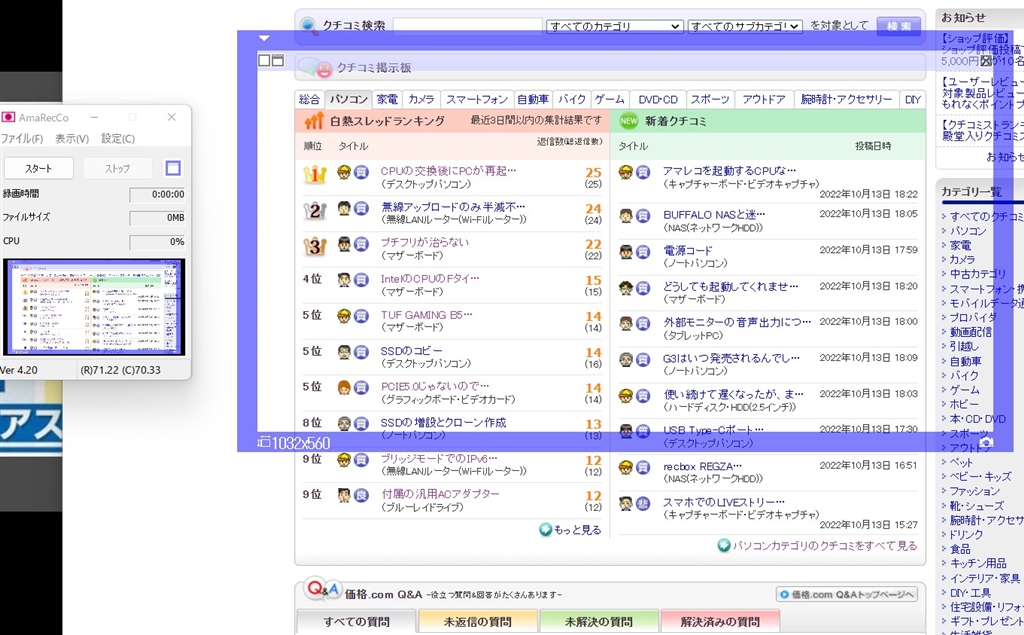Open the 表示(V) menu in AmaRecCo
Viewport: 1024px width, 635px height.
click(x=72, y=138)
